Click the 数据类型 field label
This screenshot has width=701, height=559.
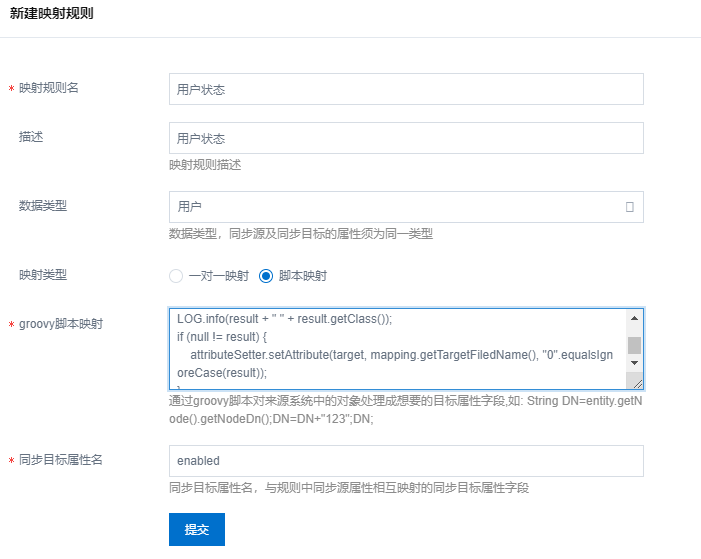pyautogui.click(x=43, y=205)
